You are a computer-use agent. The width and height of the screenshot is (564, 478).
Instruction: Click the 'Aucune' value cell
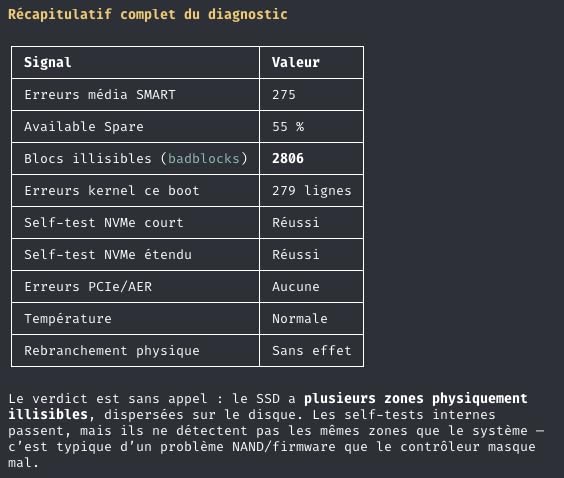click(311, 287)
